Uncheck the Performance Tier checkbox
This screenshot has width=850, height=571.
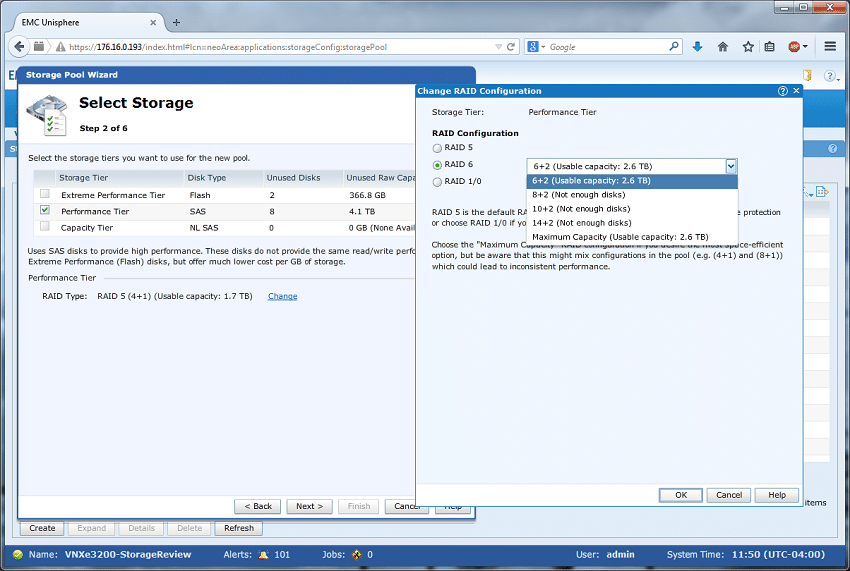click(45, 210)
